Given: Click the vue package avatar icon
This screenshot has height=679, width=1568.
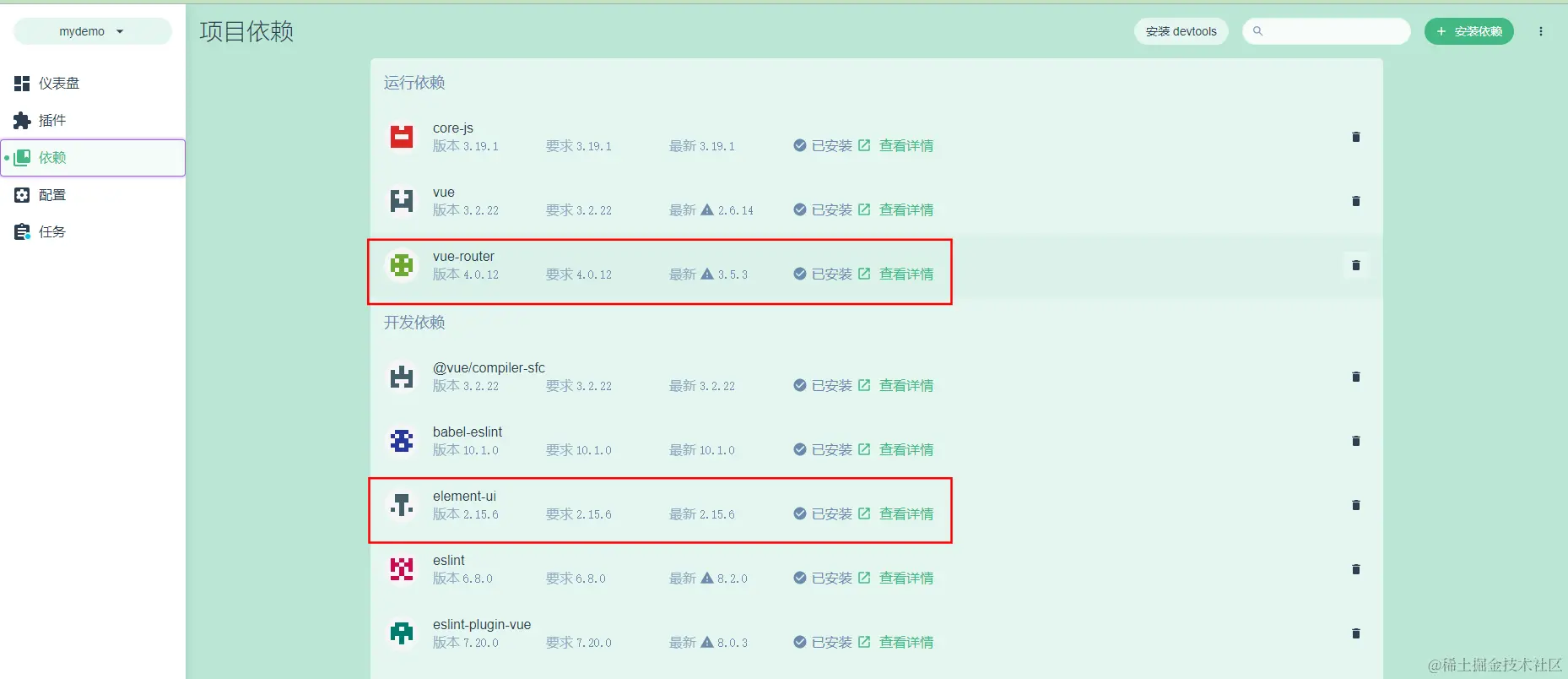Looking at the screenshot, I should (402, 201).
